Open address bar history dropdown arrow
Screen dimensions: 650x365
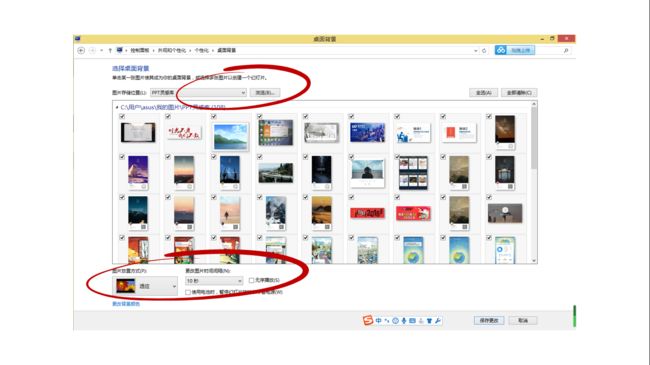(475, 51)
